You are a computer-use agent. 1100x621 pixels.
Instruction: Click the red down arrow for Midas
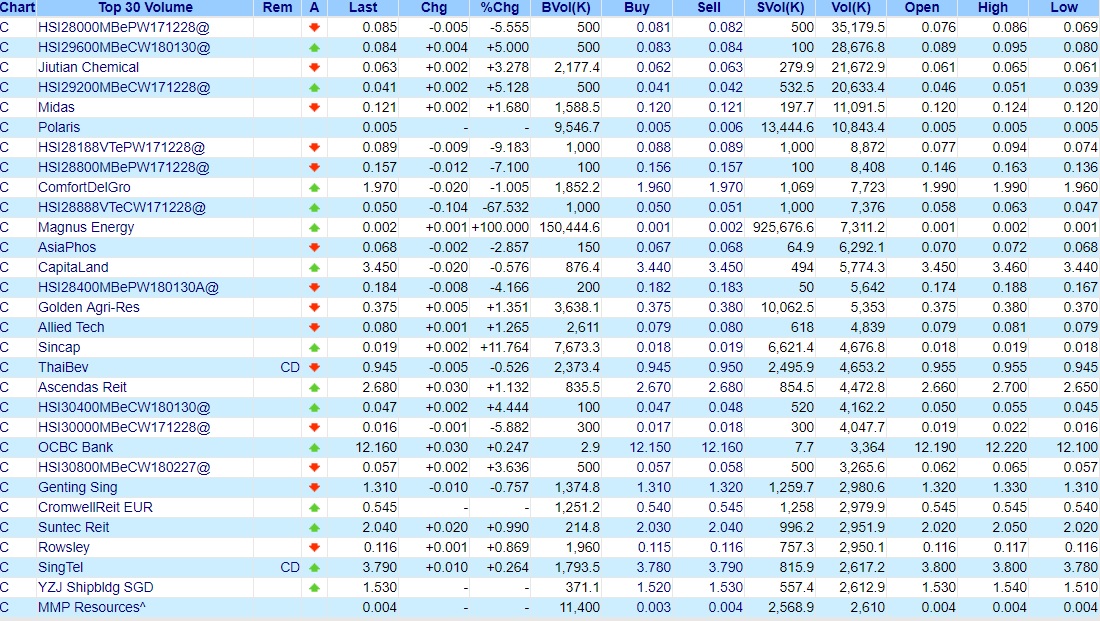pyautogui.click(x=314, y=107)
